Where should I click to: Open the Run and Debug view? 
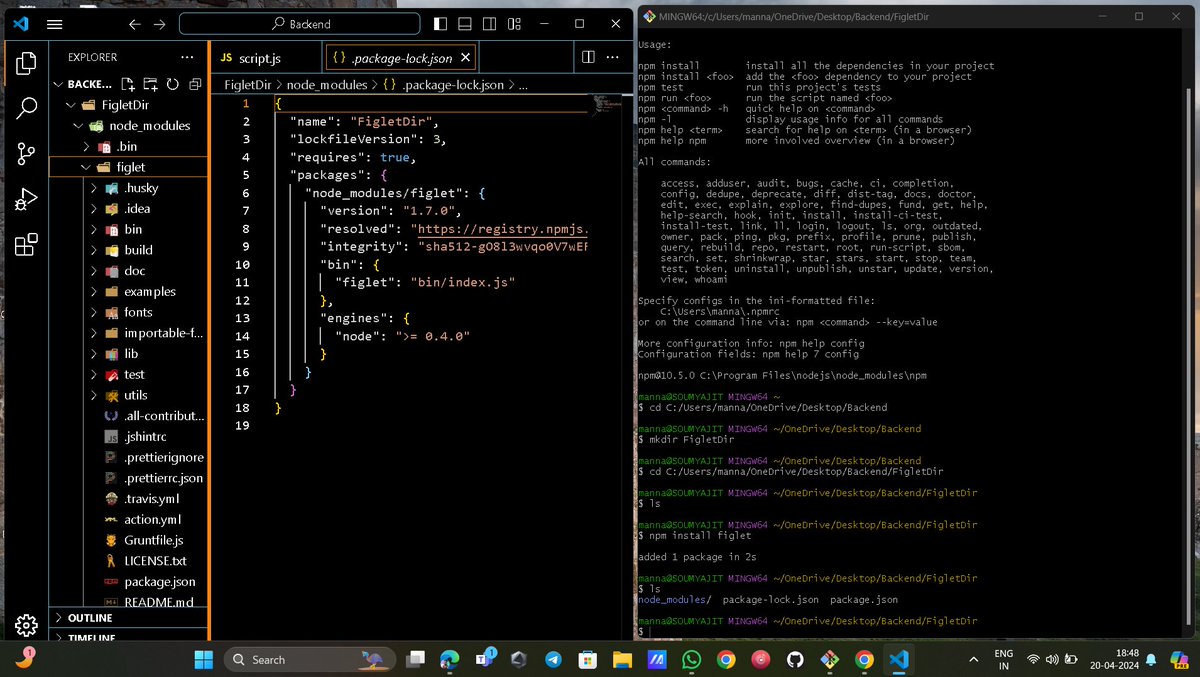[x=27, y=199]
